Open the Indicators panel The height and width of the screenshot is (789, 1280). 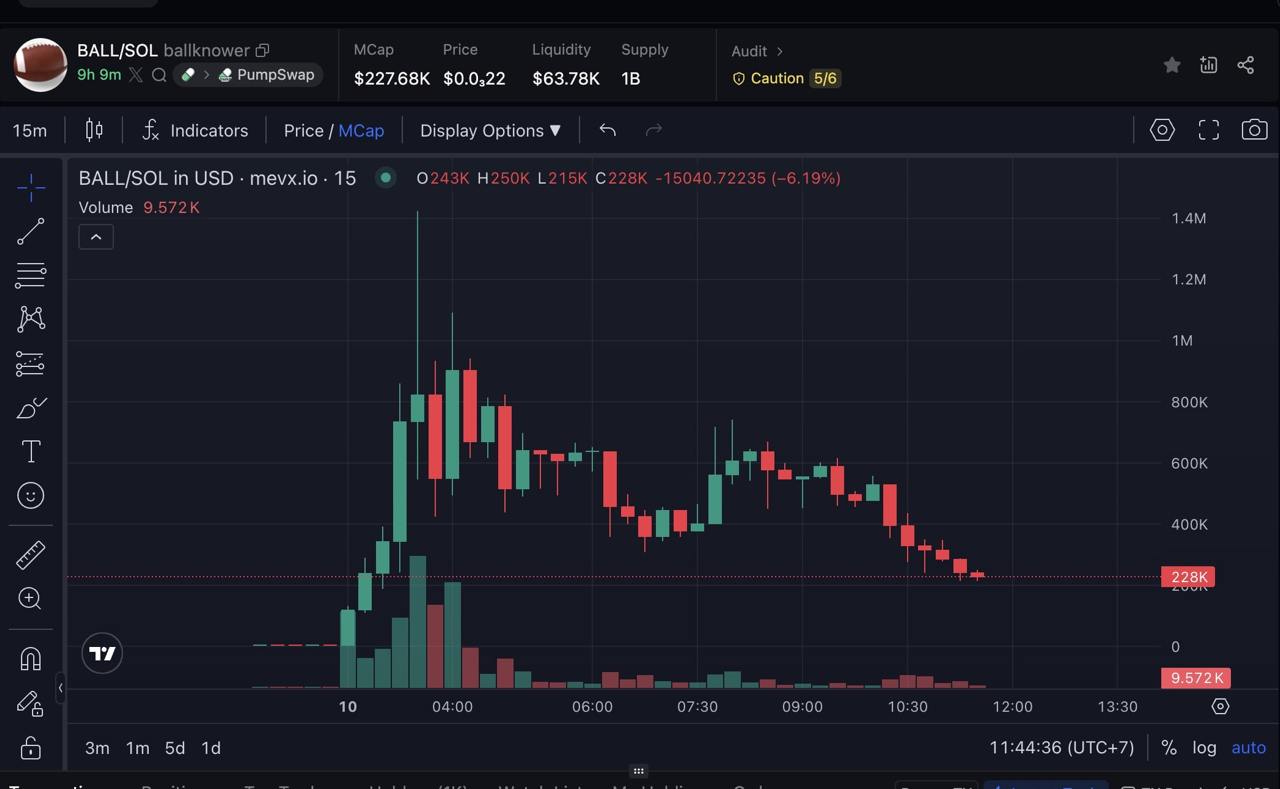[x=195, y=130]
